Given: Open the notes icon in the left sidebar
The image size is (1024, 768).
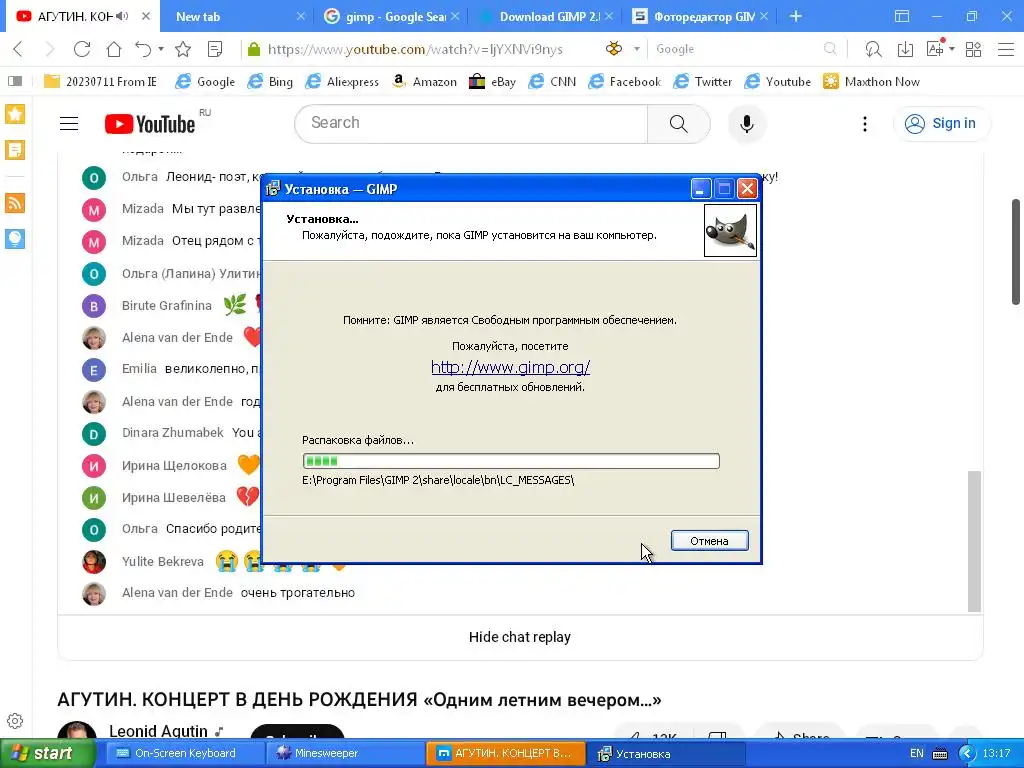Looking at the screenshot, I should click(15, 150).
